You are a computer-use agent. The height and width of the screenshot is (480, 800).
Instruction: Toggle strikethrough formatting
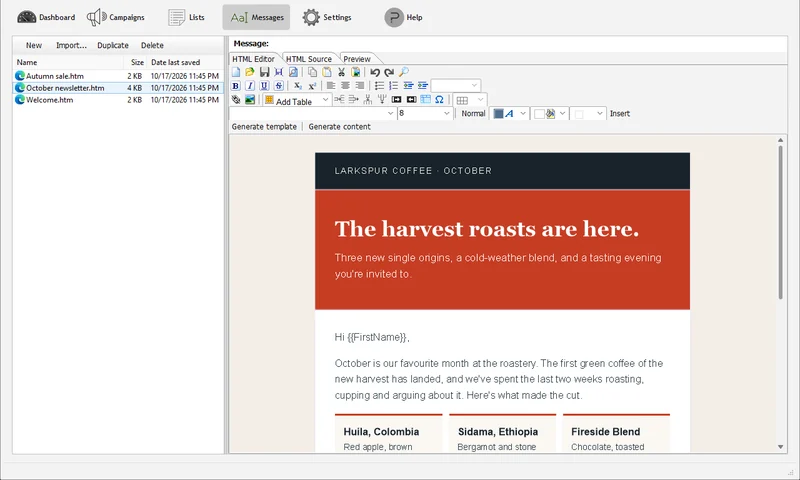pyautogui.click(x=279, y=86)
